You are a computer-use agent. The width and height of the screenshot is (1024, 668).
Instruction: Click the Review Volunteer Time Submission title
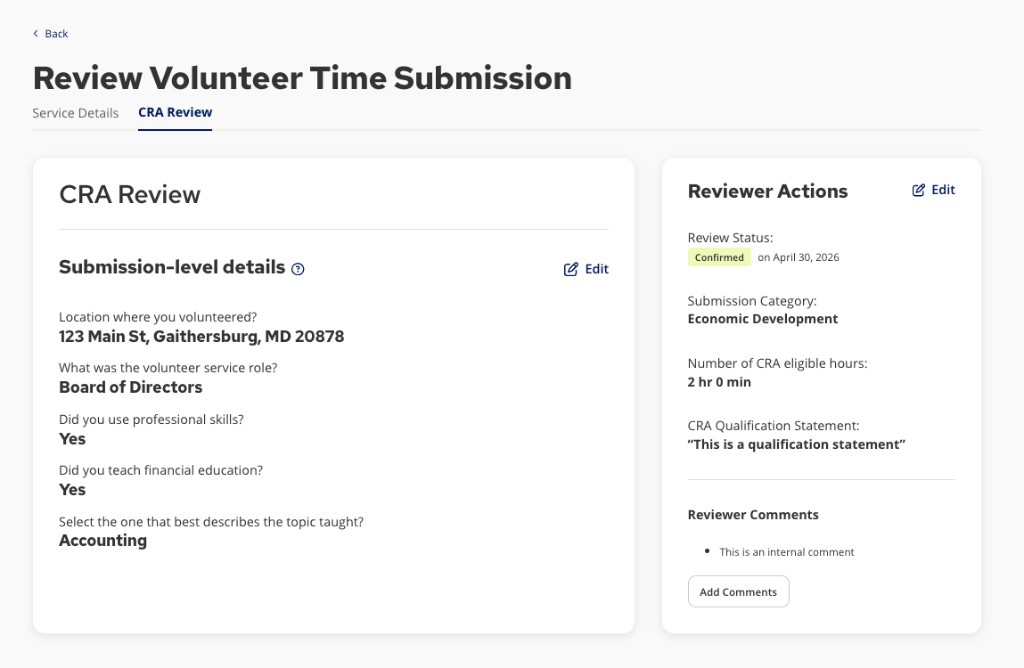302,78
